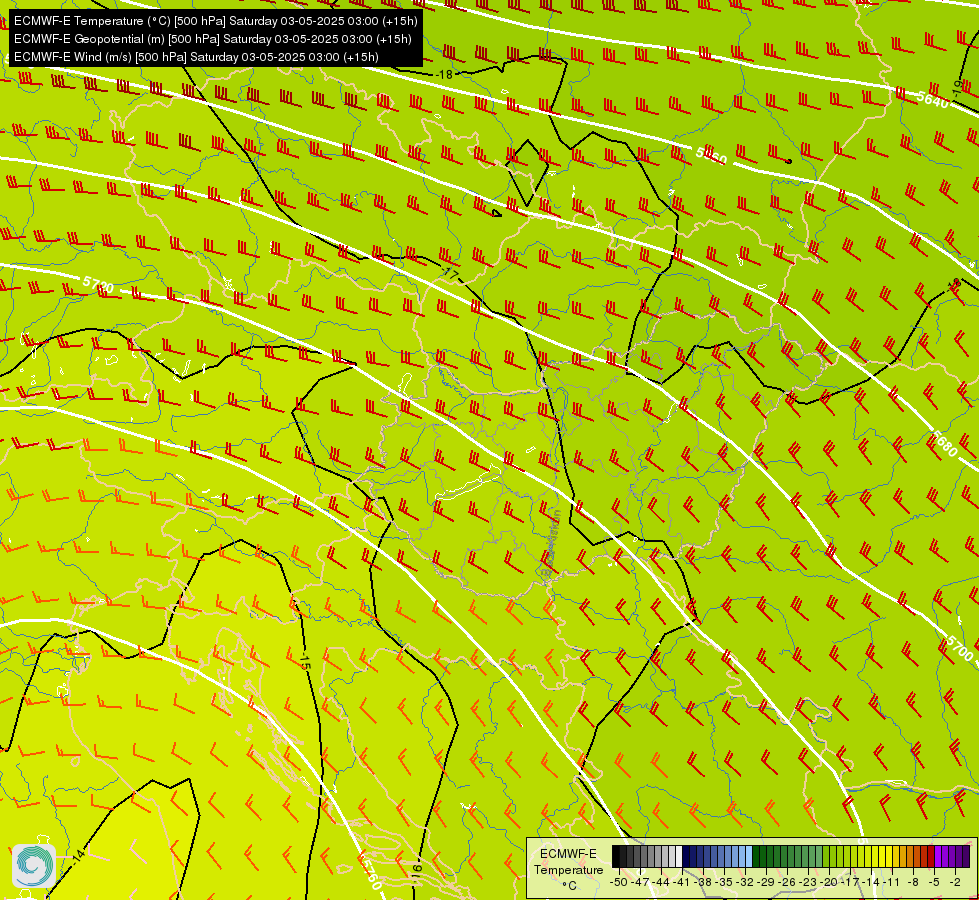Click the white -41 legend swatch
The height and width of the screenshot is (900, 979).
(x=679, y=856)
